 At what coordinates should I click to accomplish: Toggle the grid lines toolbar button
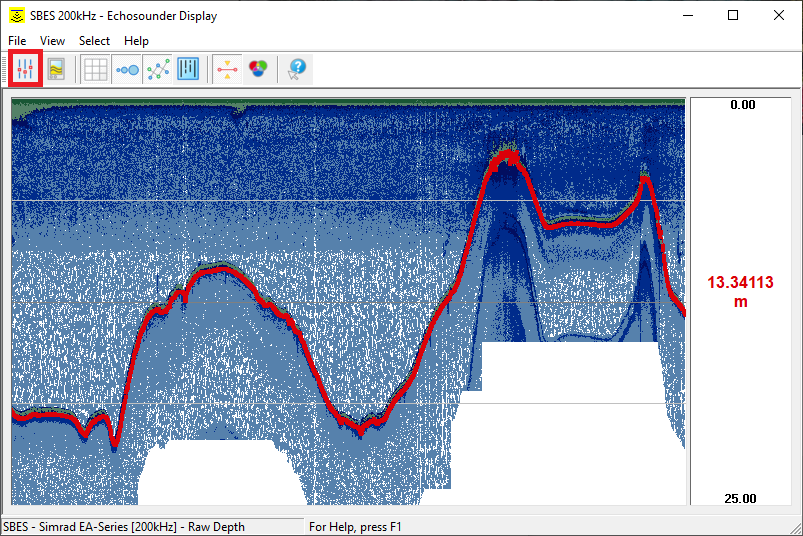coord(96,70)
